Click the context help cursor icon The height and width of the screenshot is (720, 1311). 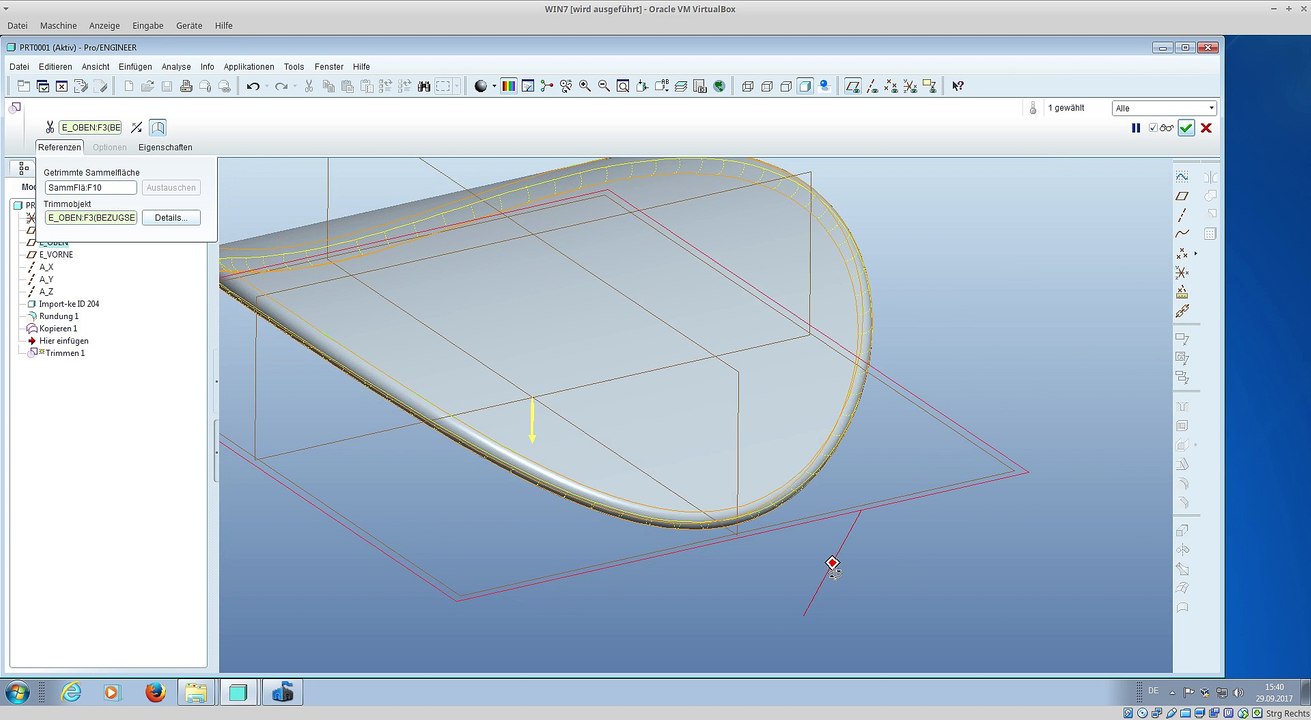pos(957,86)
